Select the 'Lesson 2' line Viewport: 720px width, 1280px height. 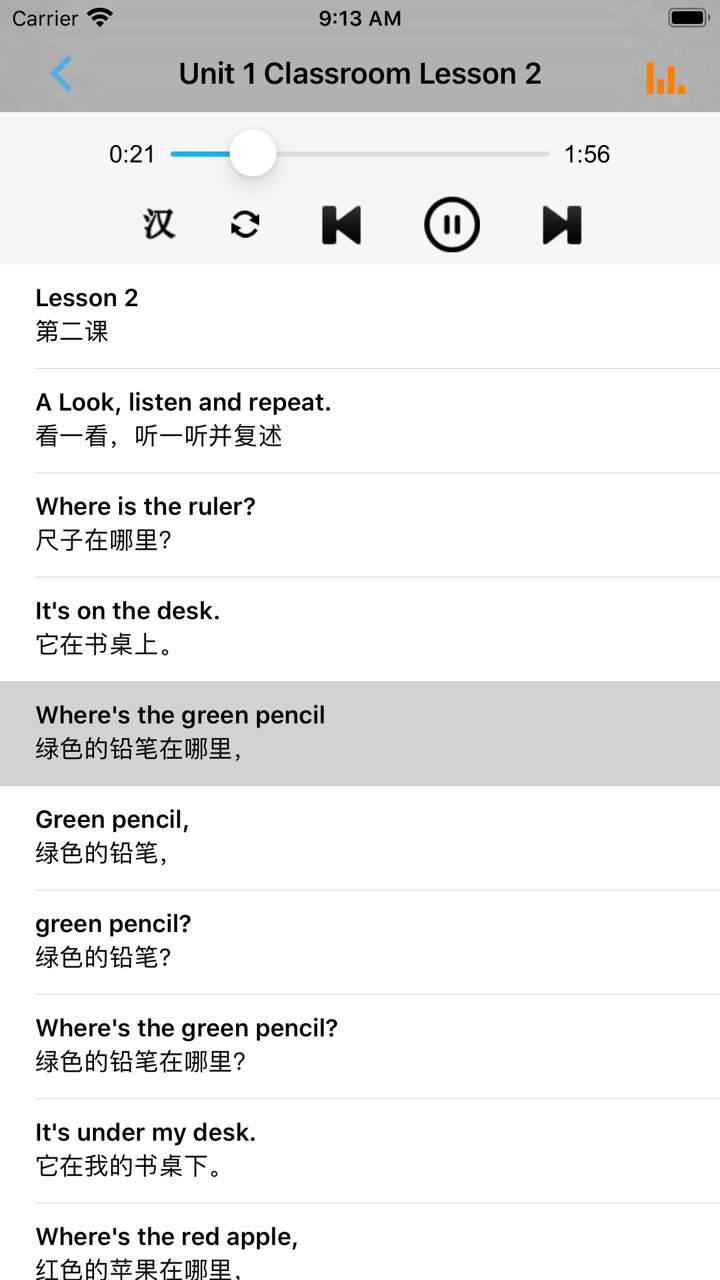[360, 316]
